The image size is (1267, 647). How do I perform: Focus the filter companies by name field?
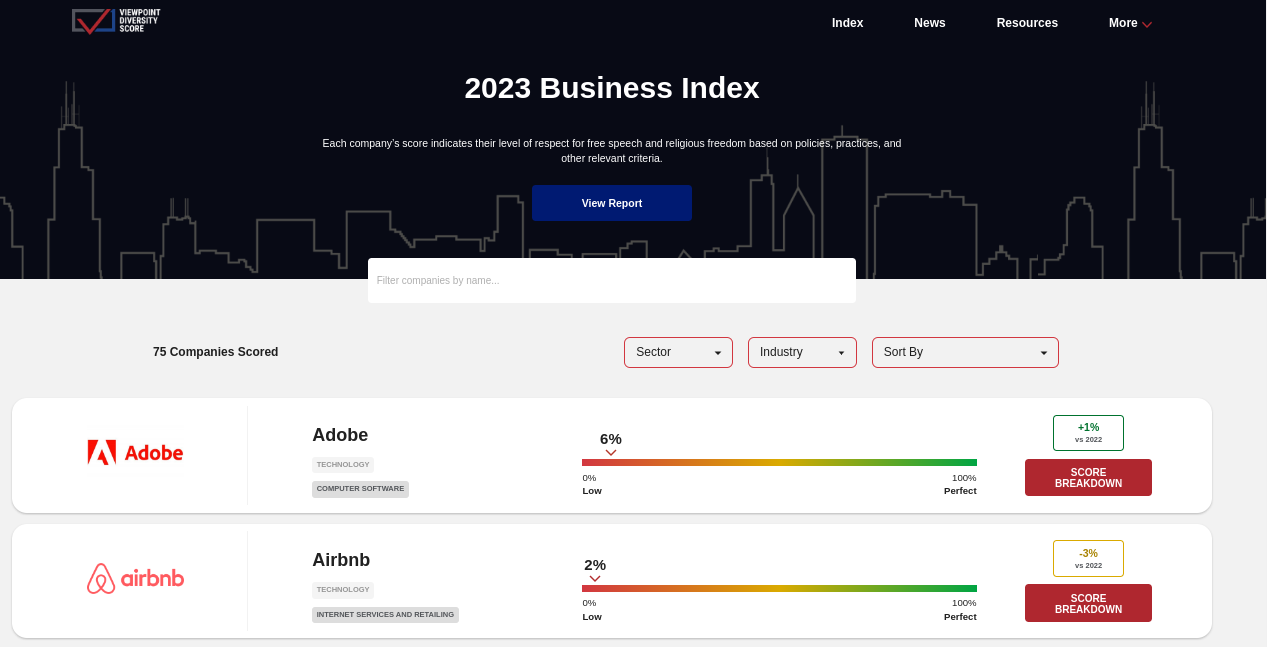pyautogui.click(x=612, y=280)
